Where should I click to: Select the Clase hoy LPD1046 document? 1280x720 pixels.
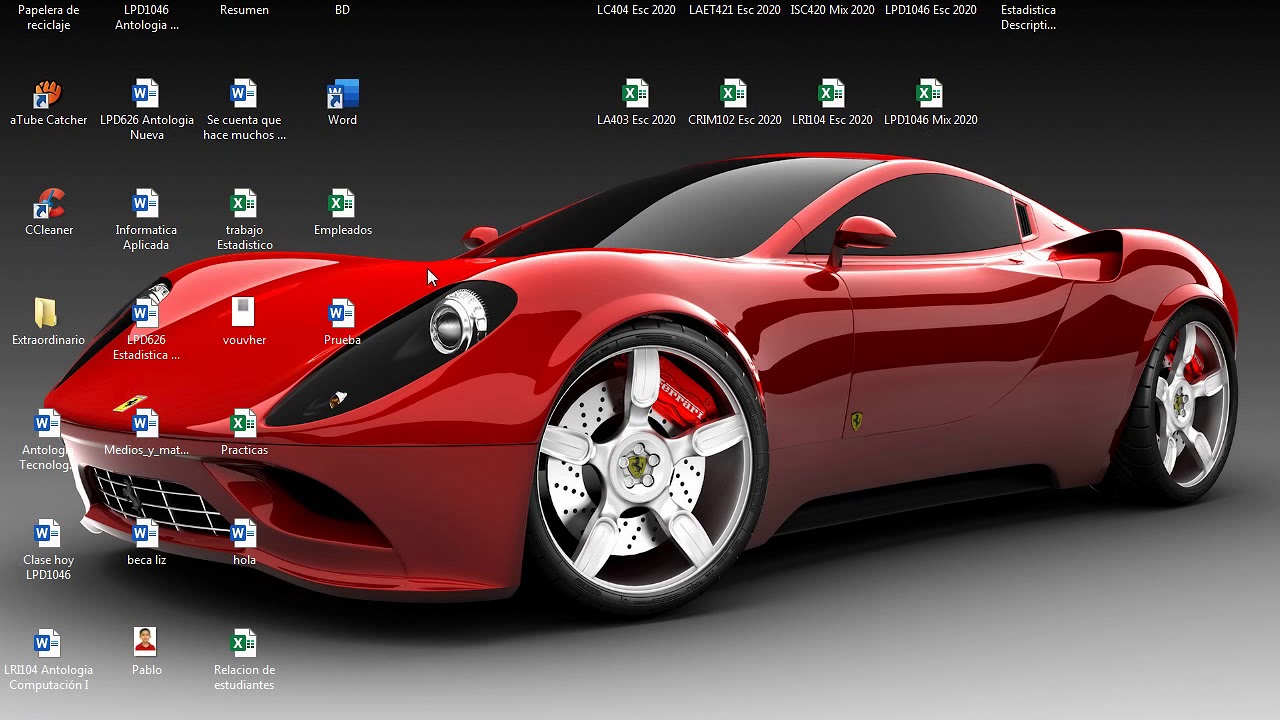[48, 534]
